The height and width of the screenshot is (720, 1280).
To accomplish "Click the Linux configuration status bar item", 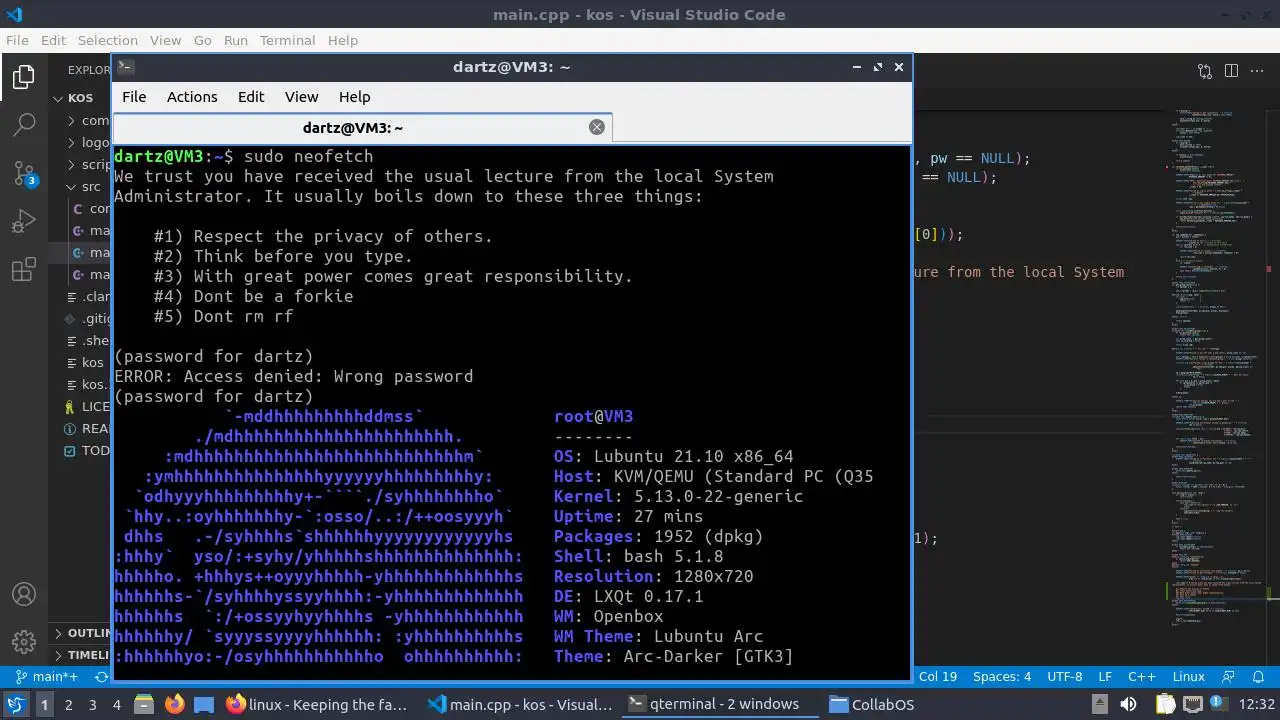I will (x=1189, y=677).
